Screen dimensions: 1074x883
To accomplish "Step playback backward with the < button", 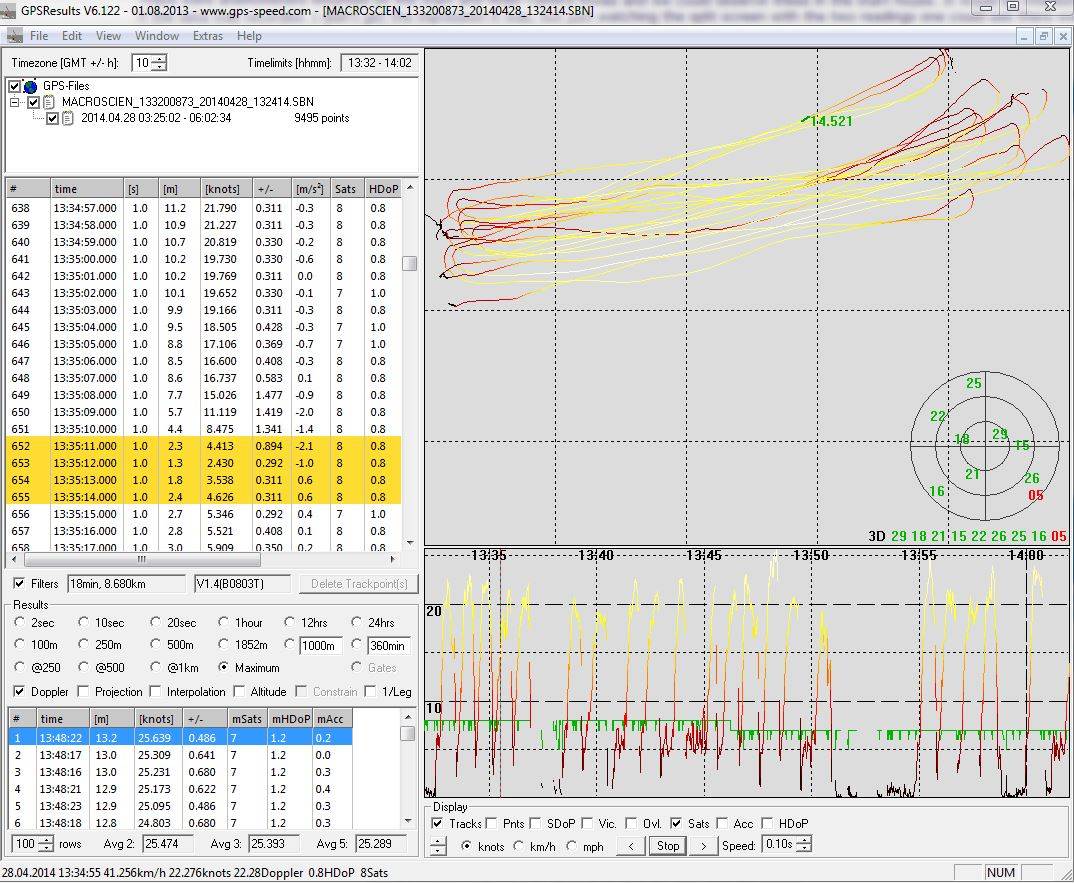I will click(630, 846).
